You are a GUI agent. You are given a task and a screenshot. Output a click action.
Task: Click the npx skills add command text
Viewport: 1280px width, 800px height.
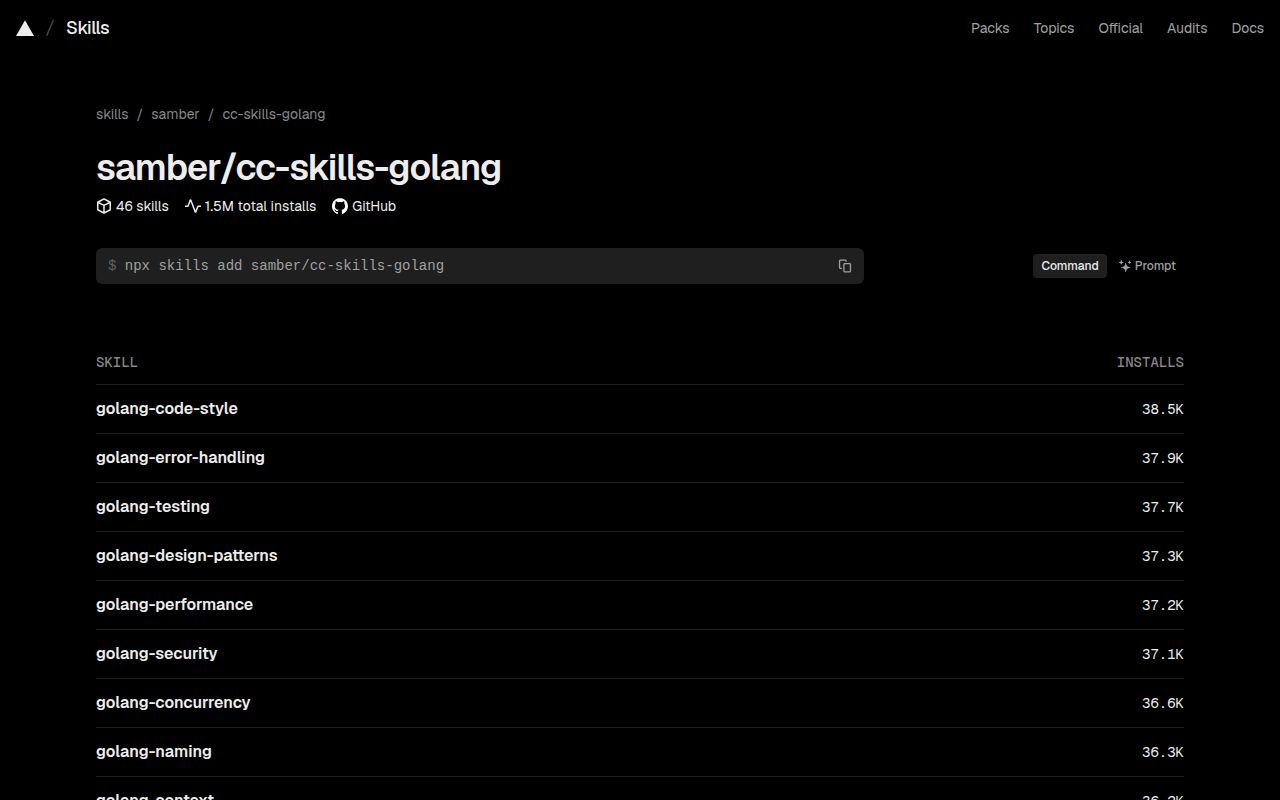(284, 266)
